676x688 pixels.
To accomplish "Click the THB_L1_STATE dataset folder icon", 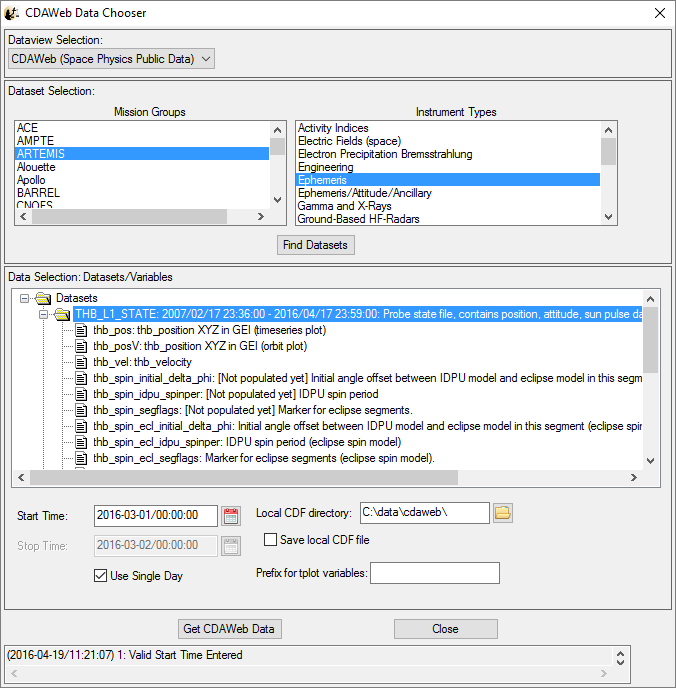I will tap(62, 314).
